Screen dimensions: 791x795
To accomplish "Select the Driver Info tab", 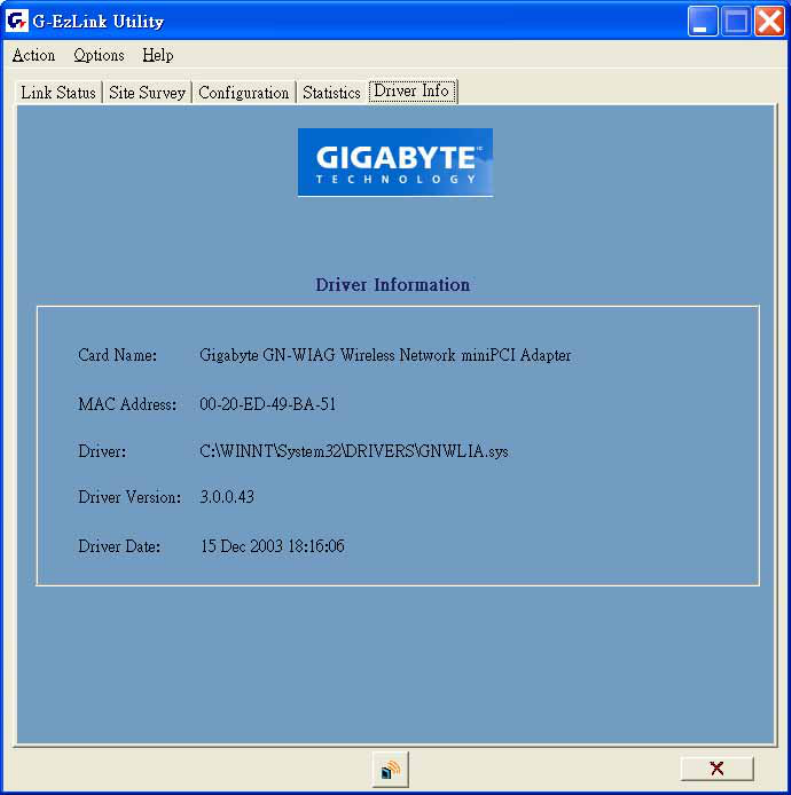I will [412, 91].
